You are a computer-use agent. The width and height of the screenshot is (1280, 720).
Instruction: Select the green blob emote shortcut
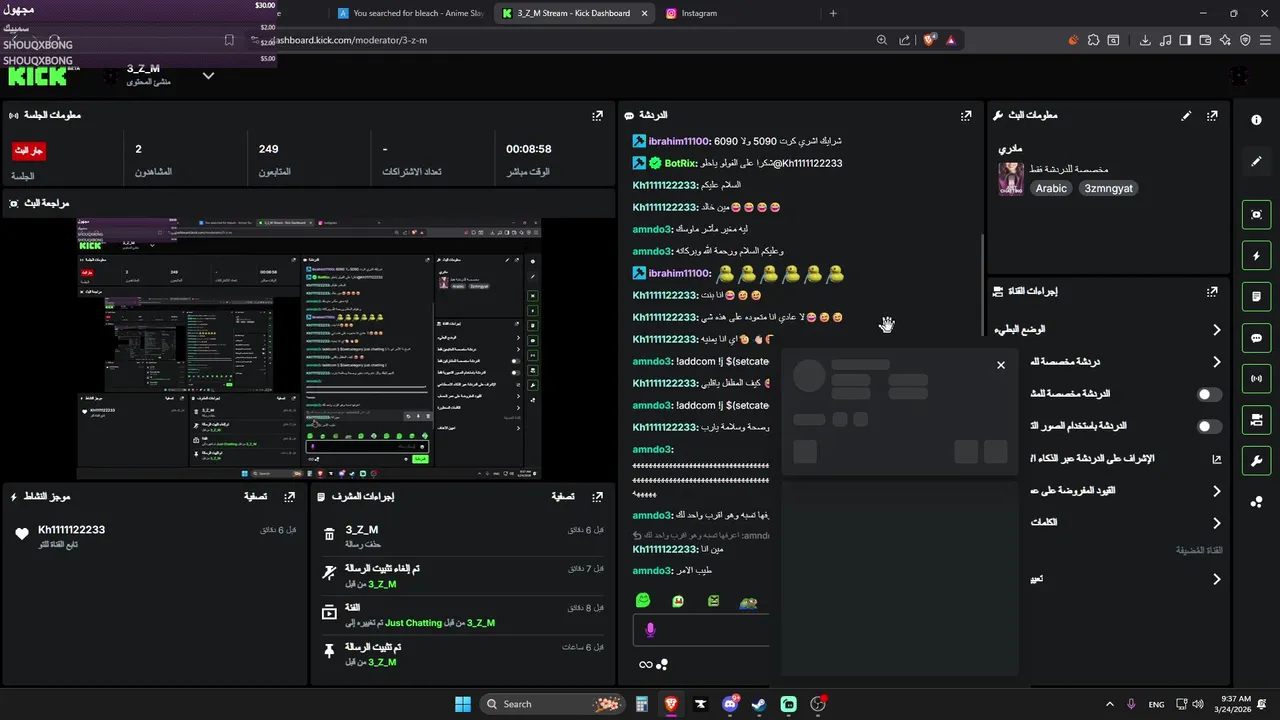[x=643, y=601]
